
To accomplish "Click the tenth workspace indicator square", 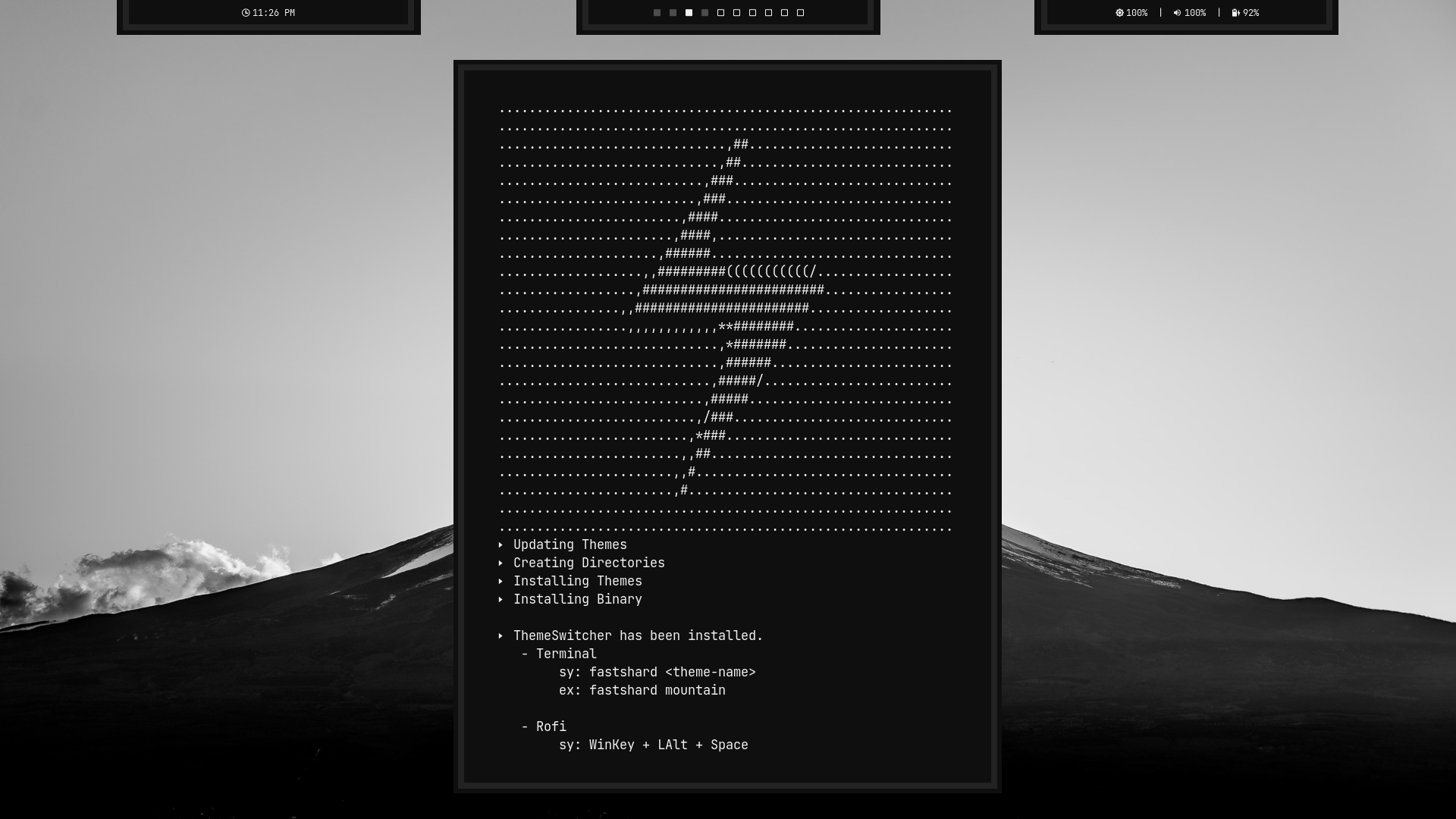I will tap(799, 13).
